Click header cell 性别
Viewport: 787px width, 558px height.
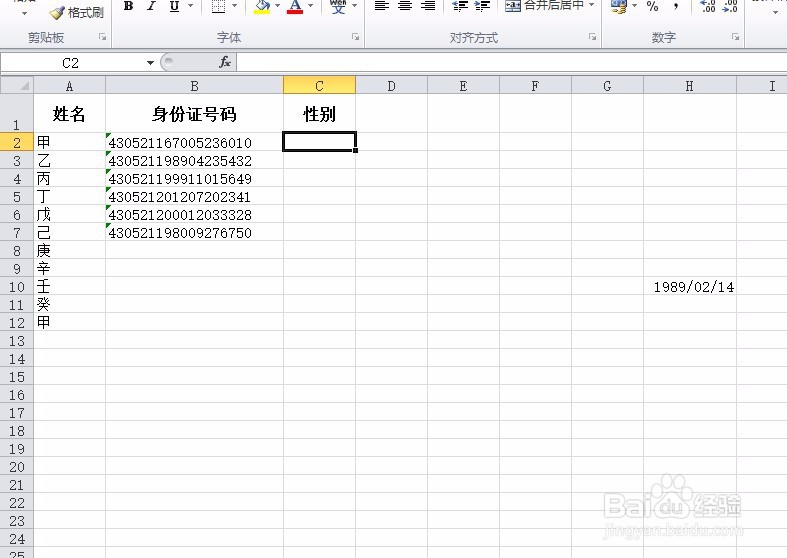pos(319,113)
